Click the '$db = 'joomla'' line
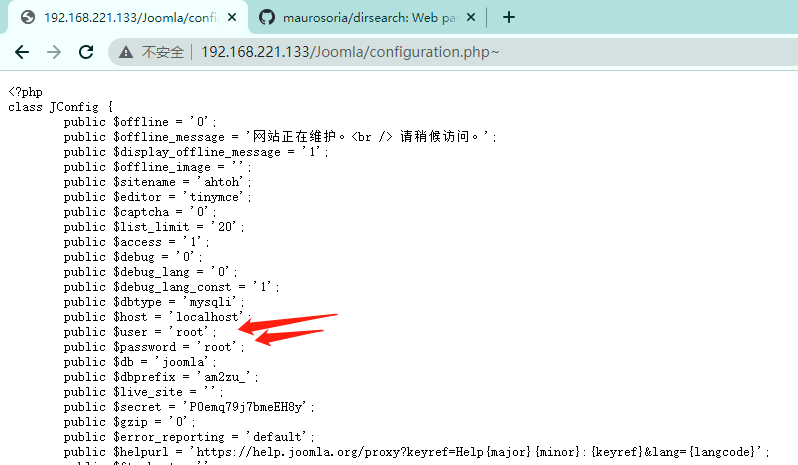 [140, 362]
